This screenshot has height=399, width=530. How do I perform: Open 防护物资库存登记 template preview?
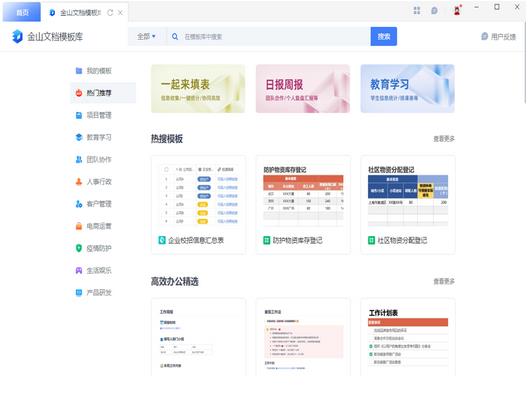303,195
